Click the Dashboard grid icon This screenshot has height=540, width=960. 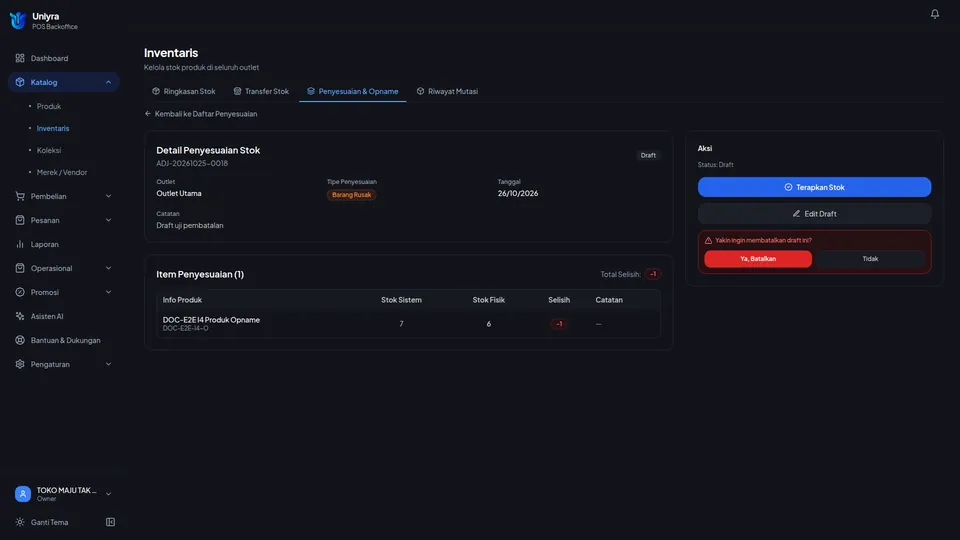20,58
